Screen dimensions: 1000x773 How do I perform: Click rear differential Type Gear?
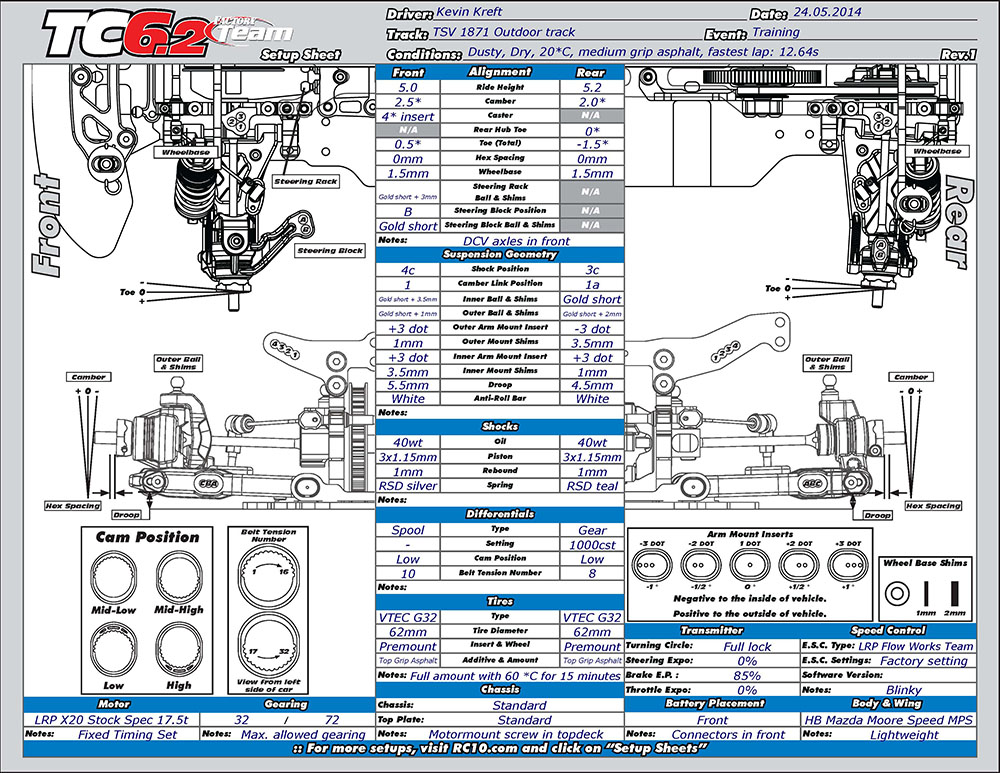point(592,530)
